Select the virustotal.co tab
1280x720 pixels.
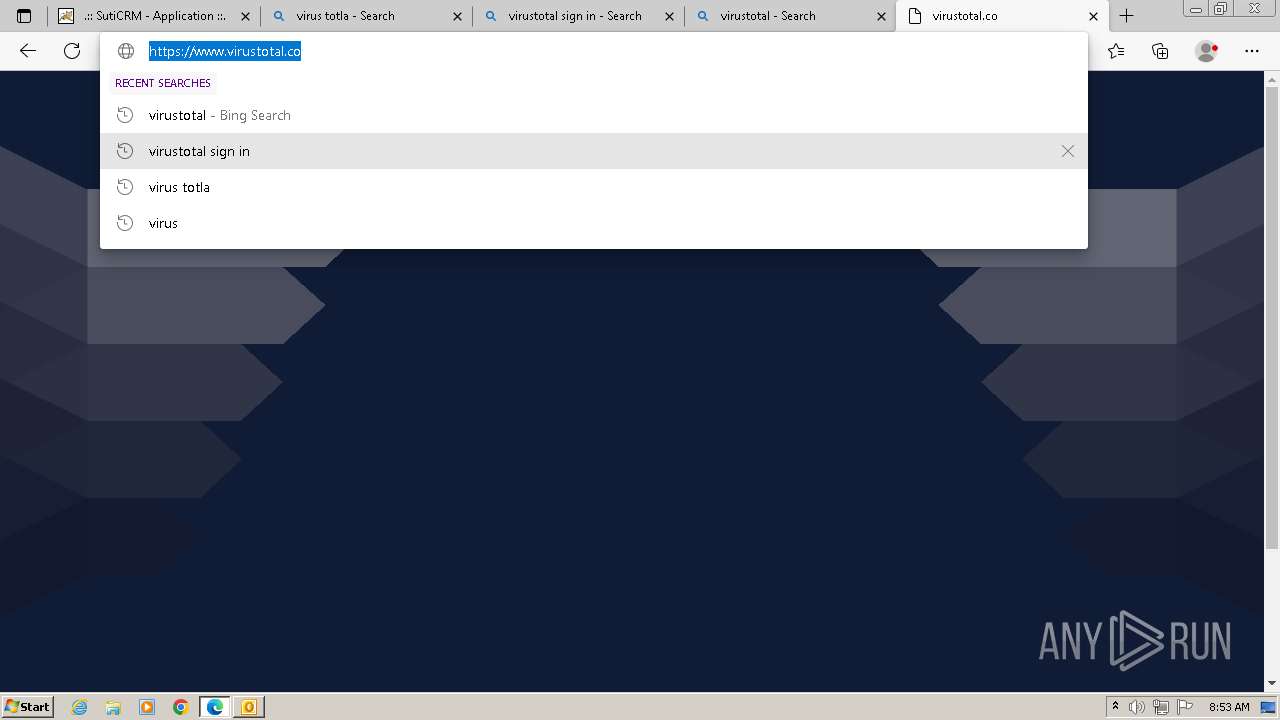1002,16
